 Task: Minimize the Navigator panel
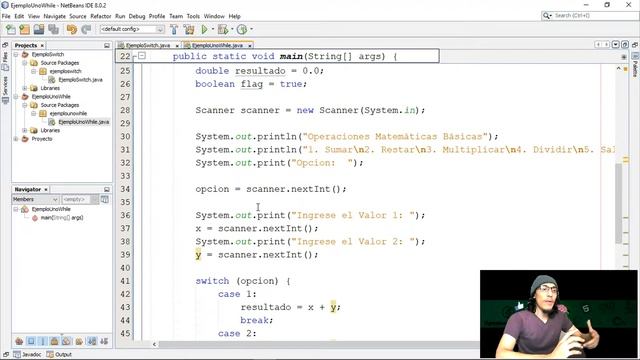click(107, 189)
